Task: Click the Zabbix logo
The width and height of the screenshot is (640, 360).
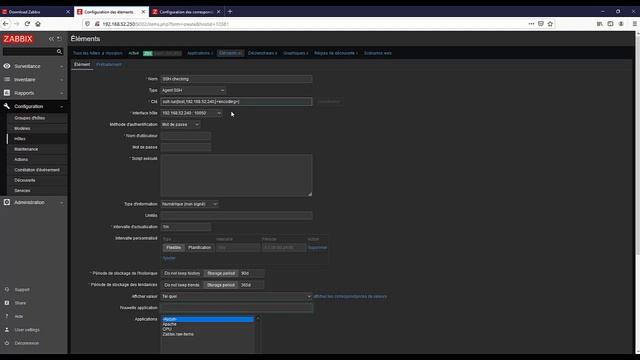Action: coord(18,39)
